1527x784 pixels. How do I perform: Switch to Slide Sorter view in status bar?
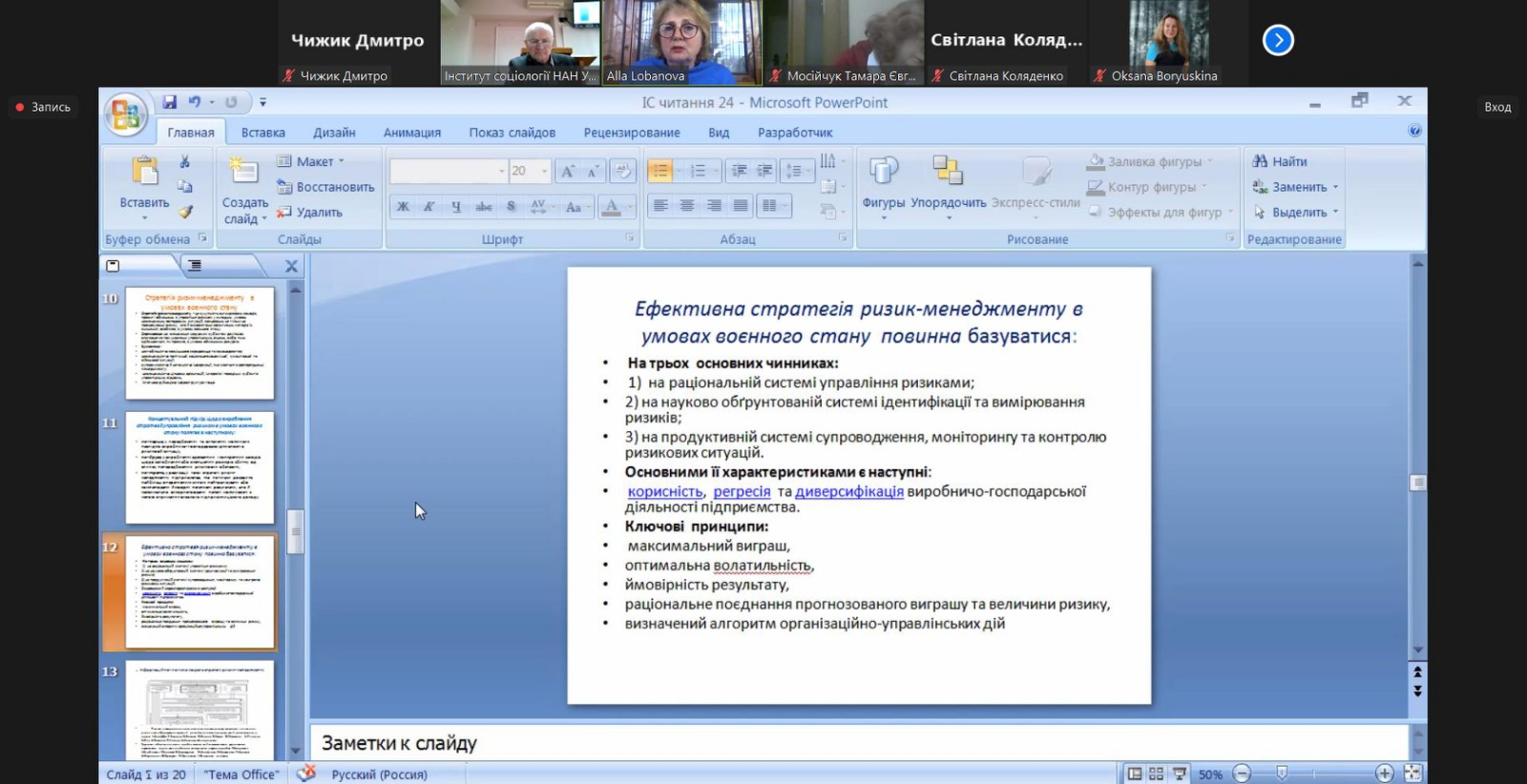[1156, 774]
